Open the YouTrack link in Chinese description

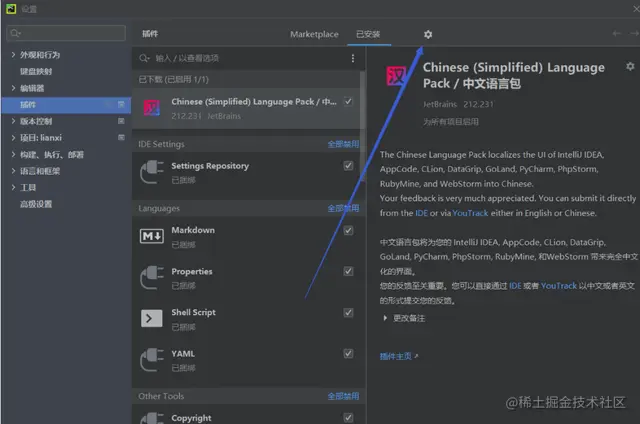click(x=559, y=286)
